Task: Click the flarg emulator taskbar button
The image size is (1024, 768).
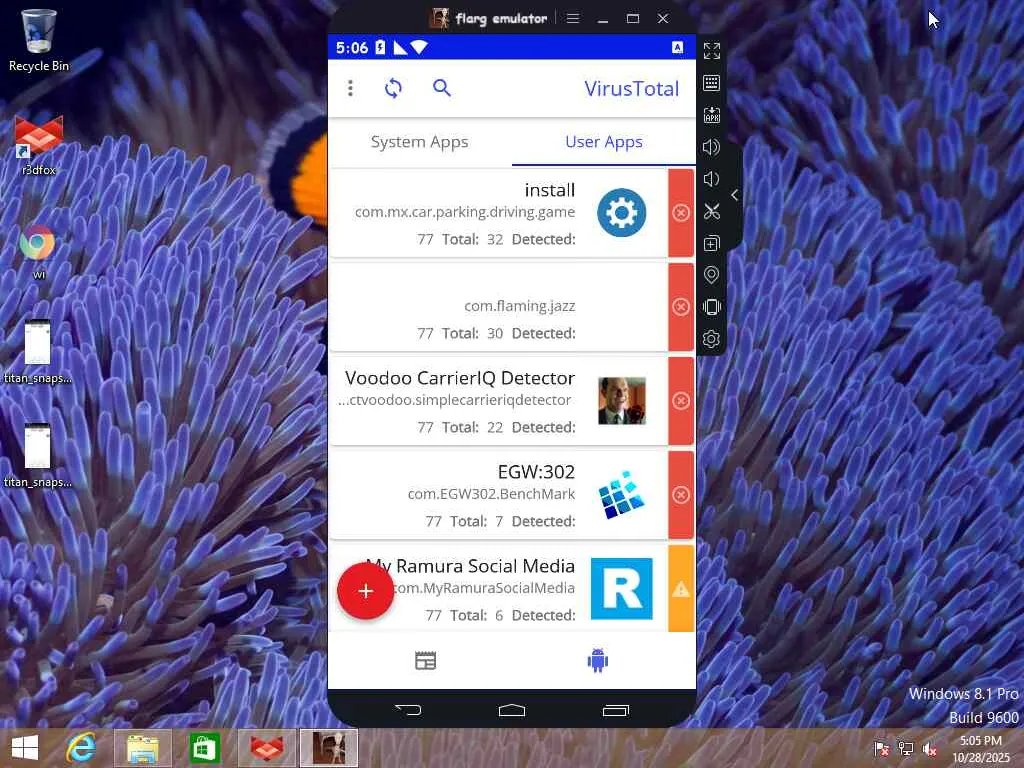Action: coord(329,748)
